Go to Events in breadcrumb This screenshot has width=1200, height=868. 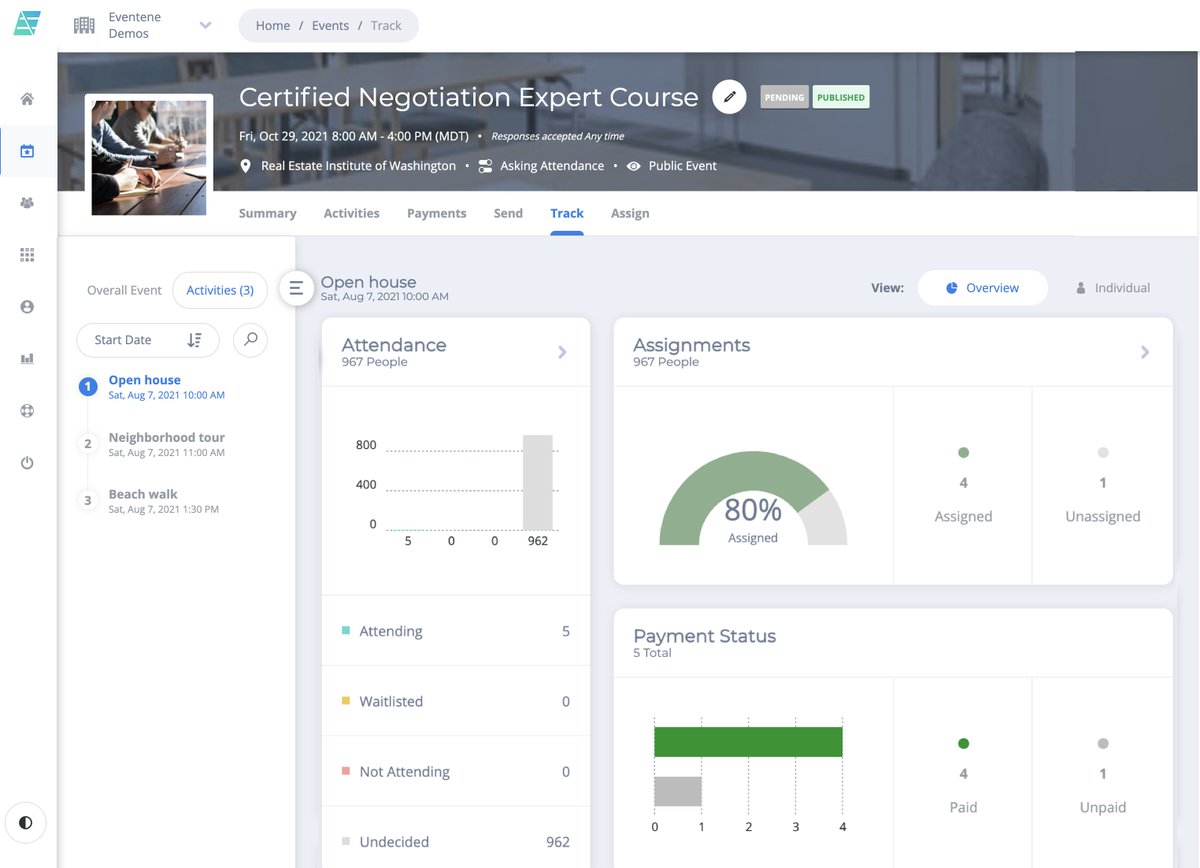coord(330,26)
